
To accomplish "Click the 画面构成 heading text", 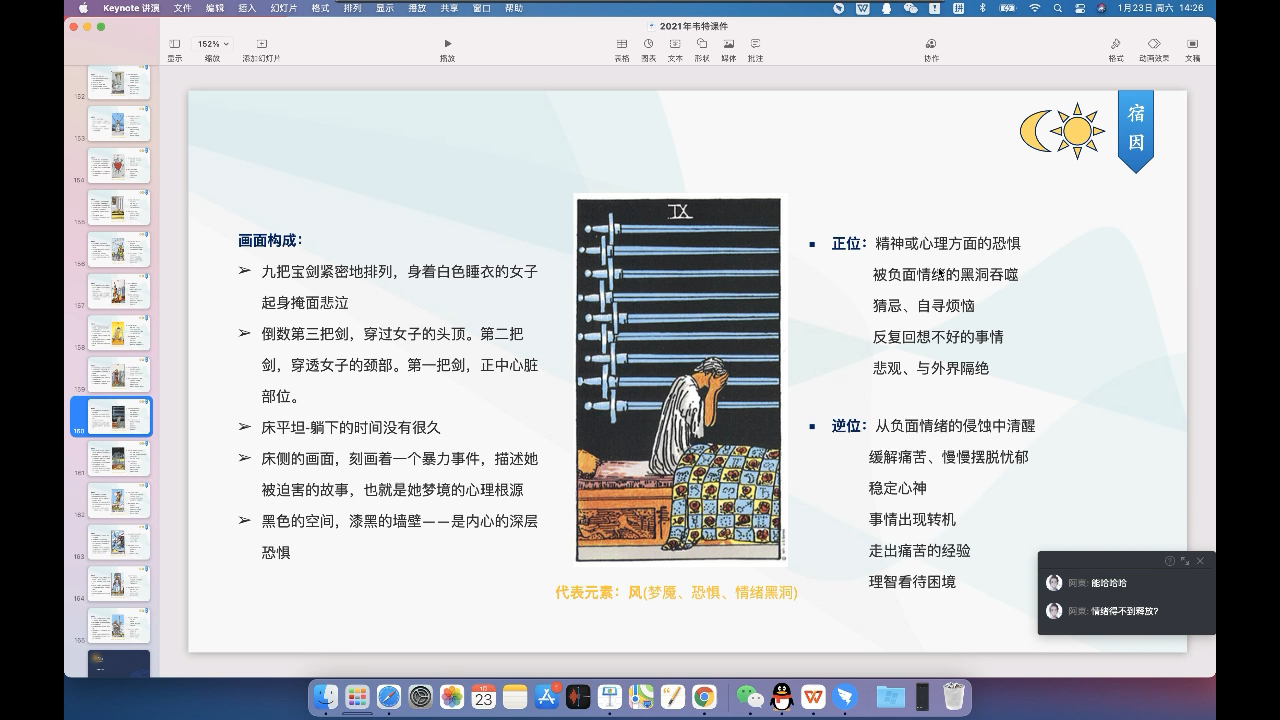I will click(x=270, y=240).
